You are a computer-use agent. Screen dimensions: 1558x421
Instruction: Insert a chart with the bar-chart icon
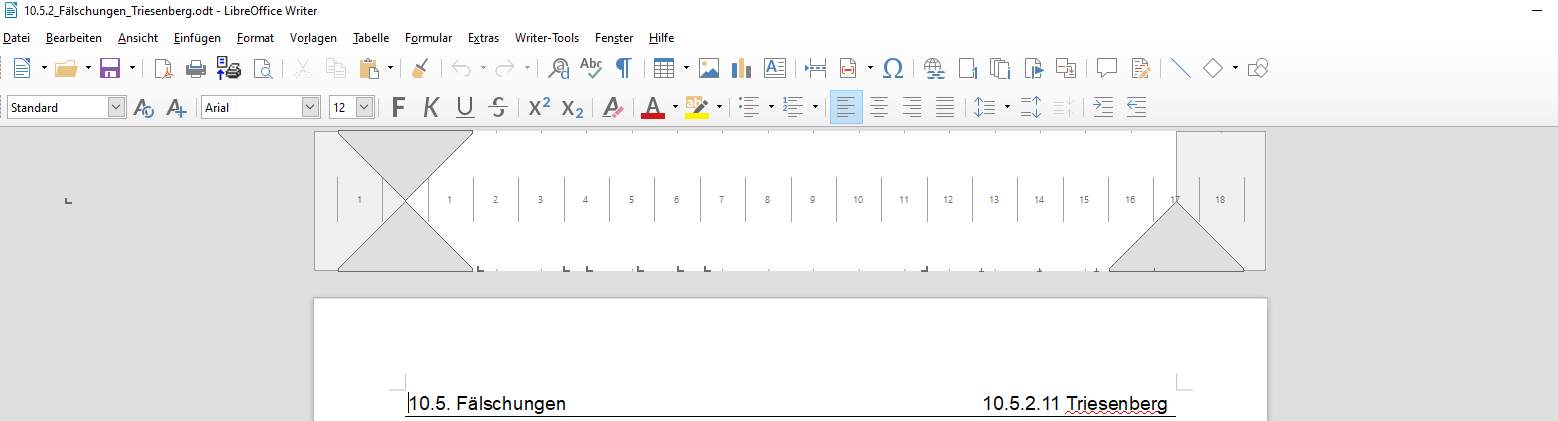[x=741, y=68]
